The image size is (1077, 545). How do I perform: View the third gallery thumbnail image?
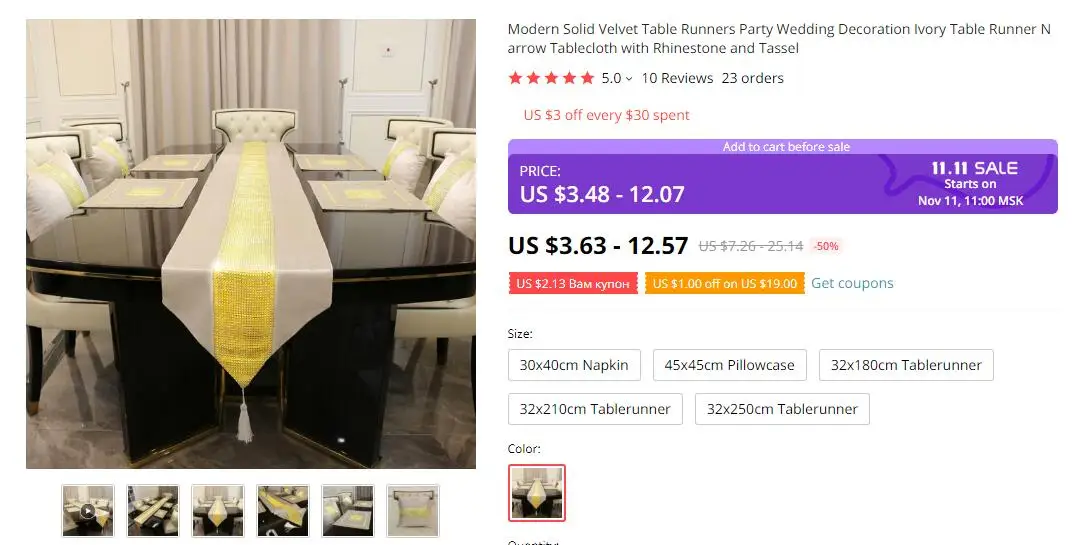click(x=218, y=511)
